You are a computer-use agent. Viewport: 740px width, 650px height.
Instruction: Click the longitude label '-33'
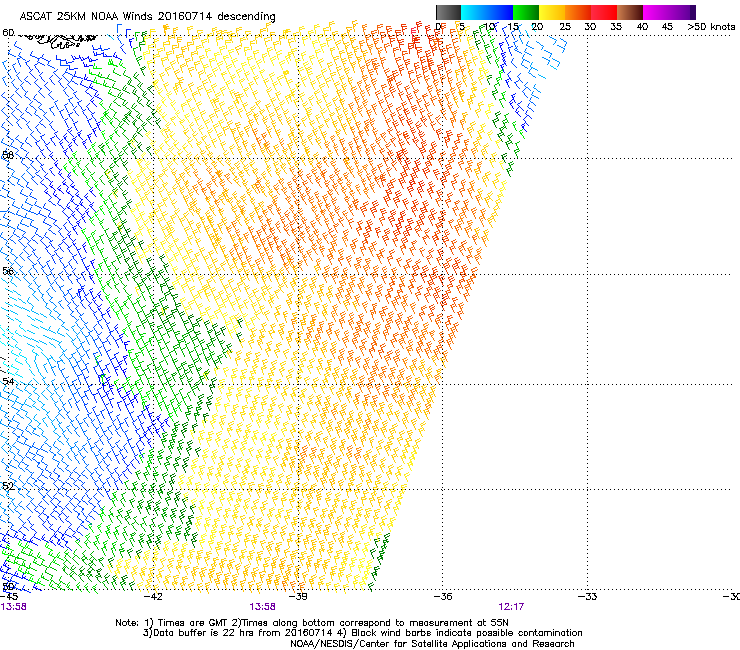(588, 596)
